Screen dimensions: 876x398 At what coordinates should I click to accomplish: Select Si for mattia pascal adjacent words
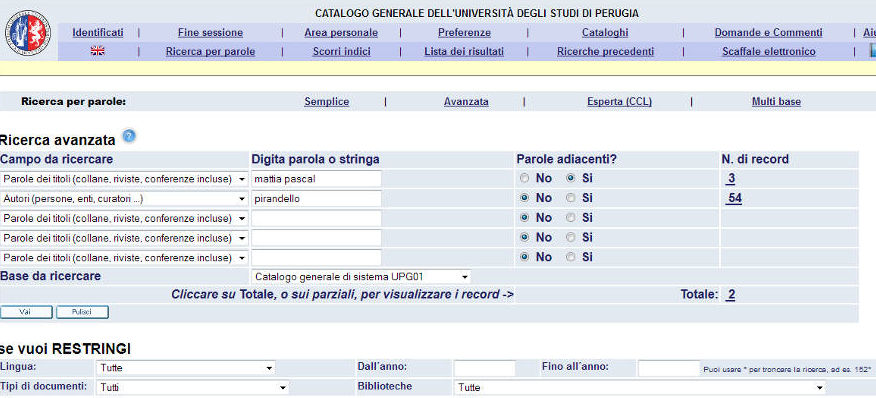(x=570, y=178)
